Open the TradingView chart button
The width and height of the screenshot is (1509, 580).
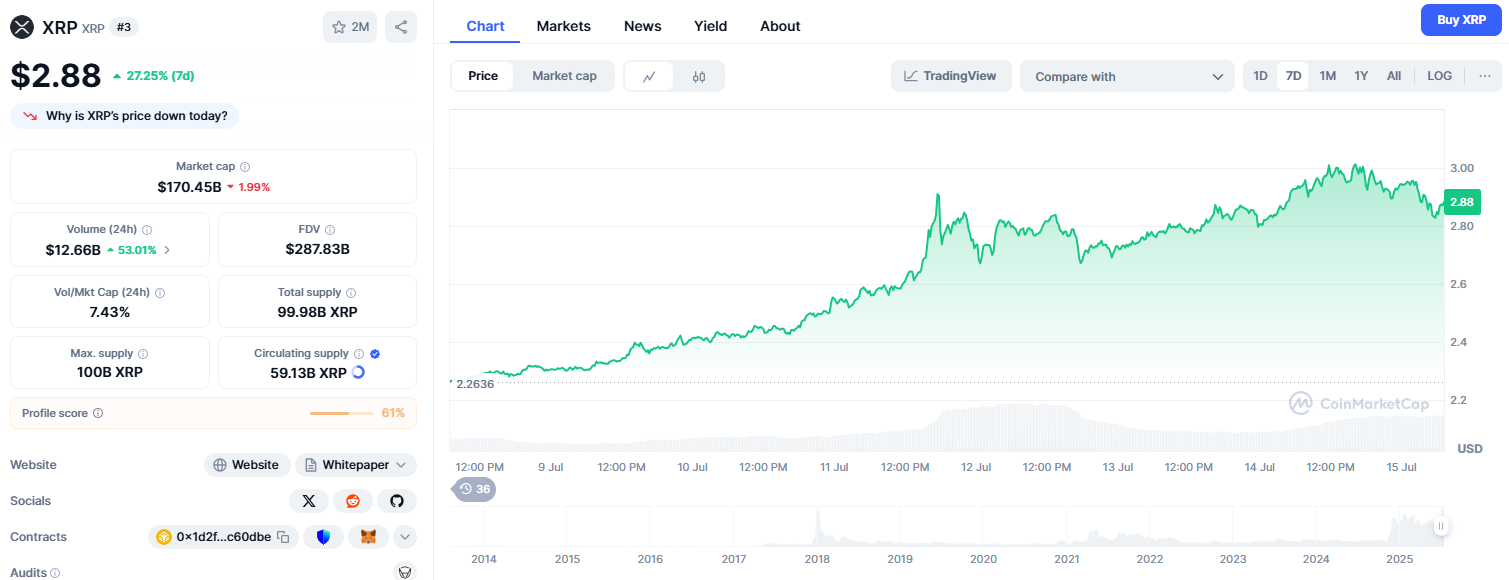point(951,76)
